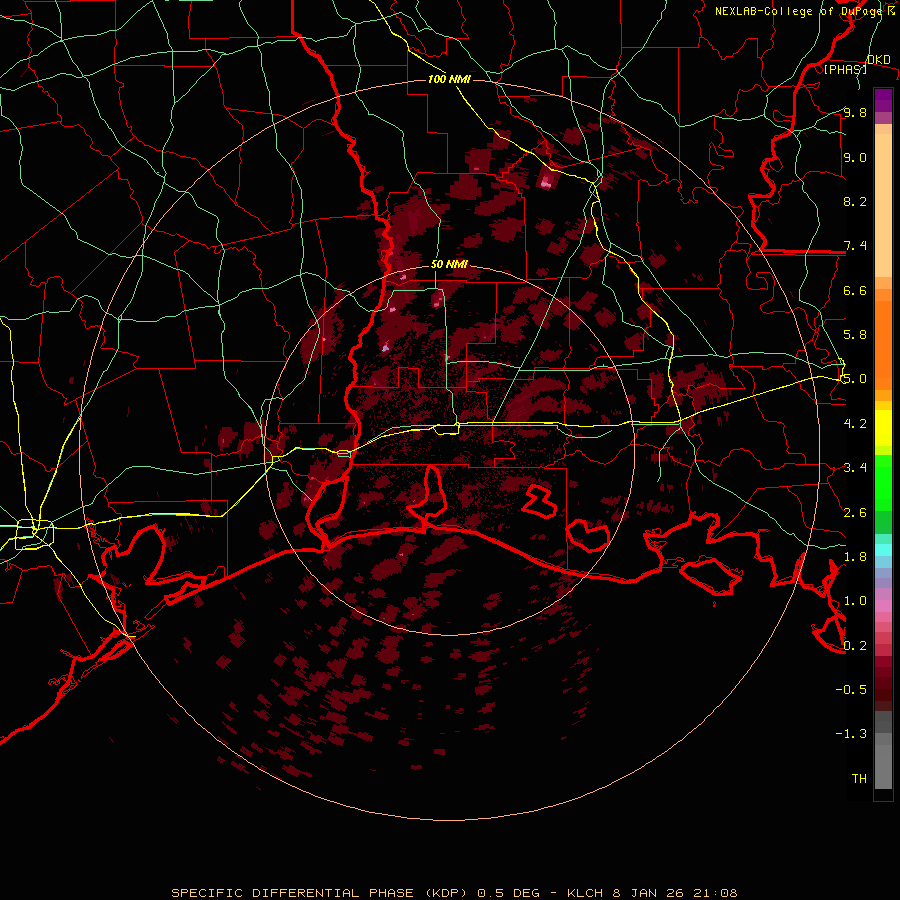Select the purple top segment of the color bar

pos(883,100)
